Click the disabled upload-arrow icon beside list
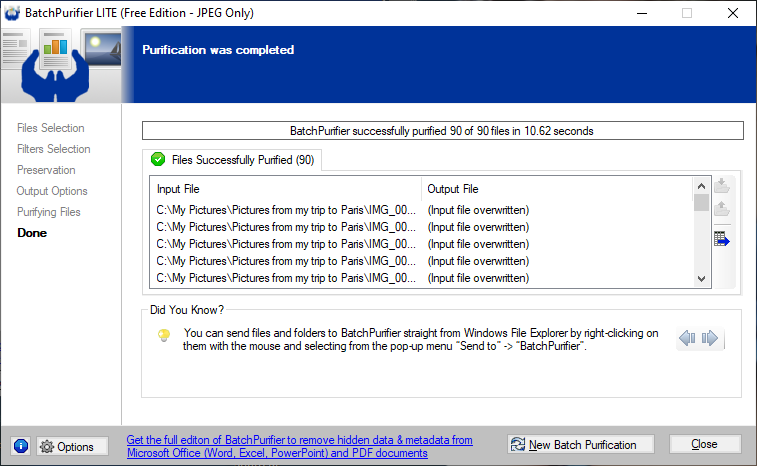 [x=722, y=209]
